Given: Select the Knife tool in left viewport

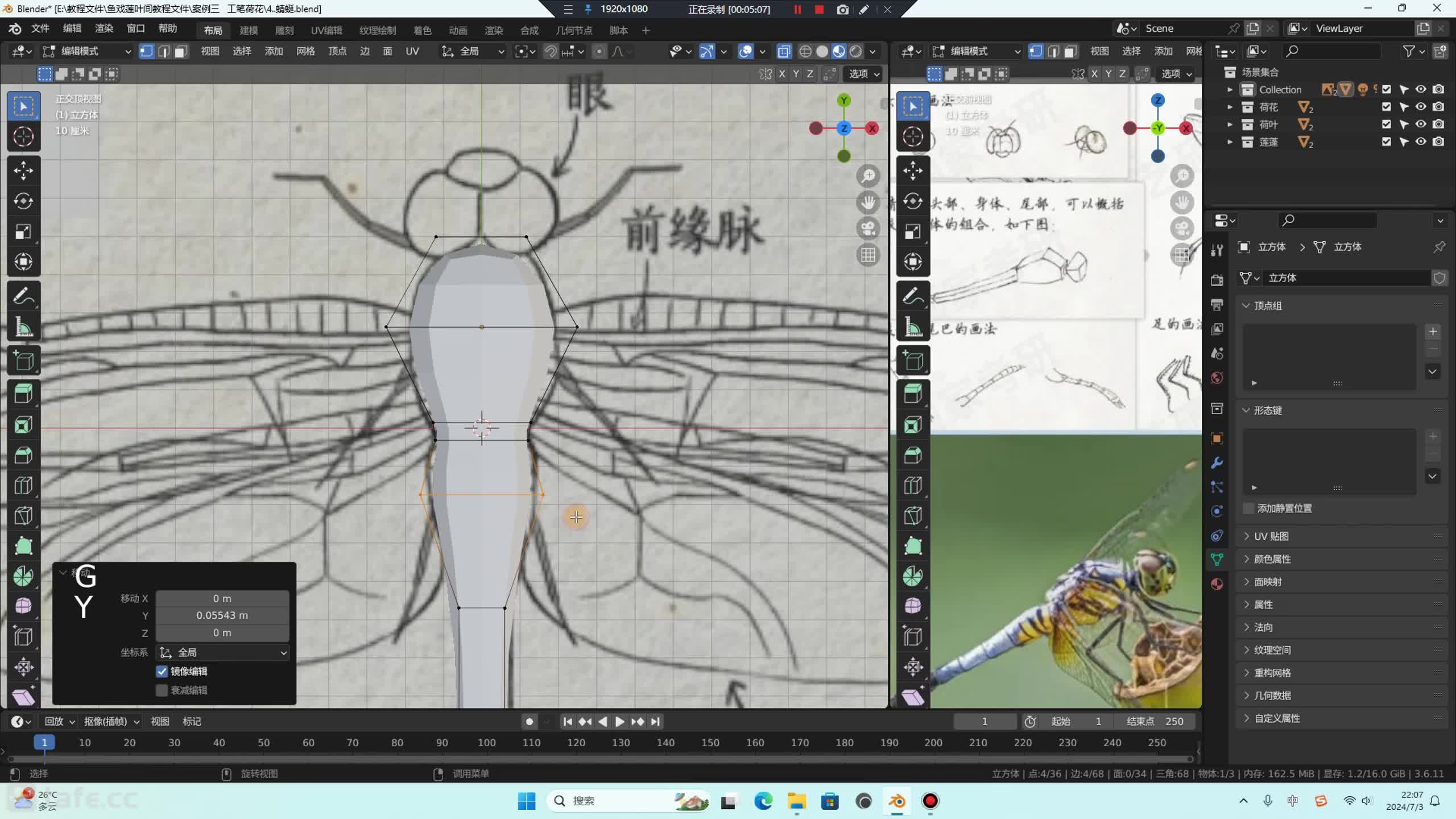Looking at the screenshot, I should pos(23,516).
